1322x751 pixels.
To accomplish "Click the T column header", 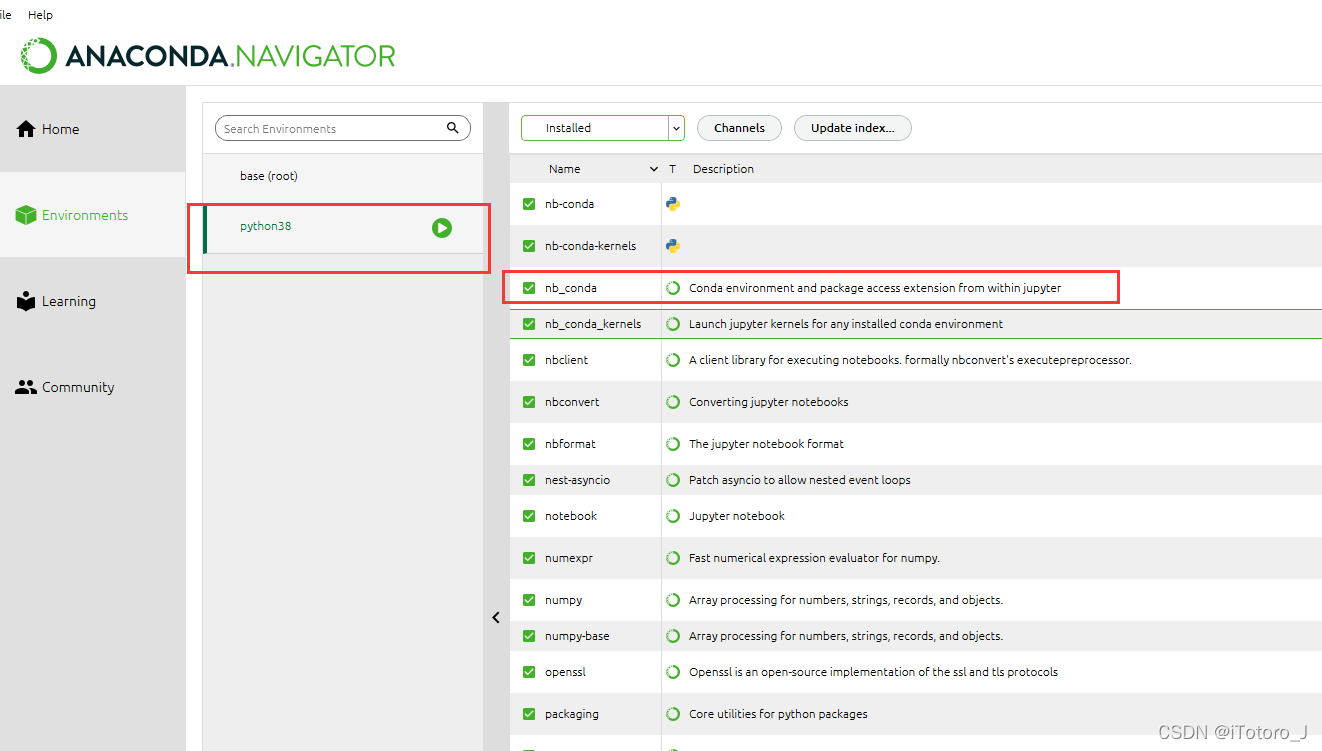I will click(672, 170).
